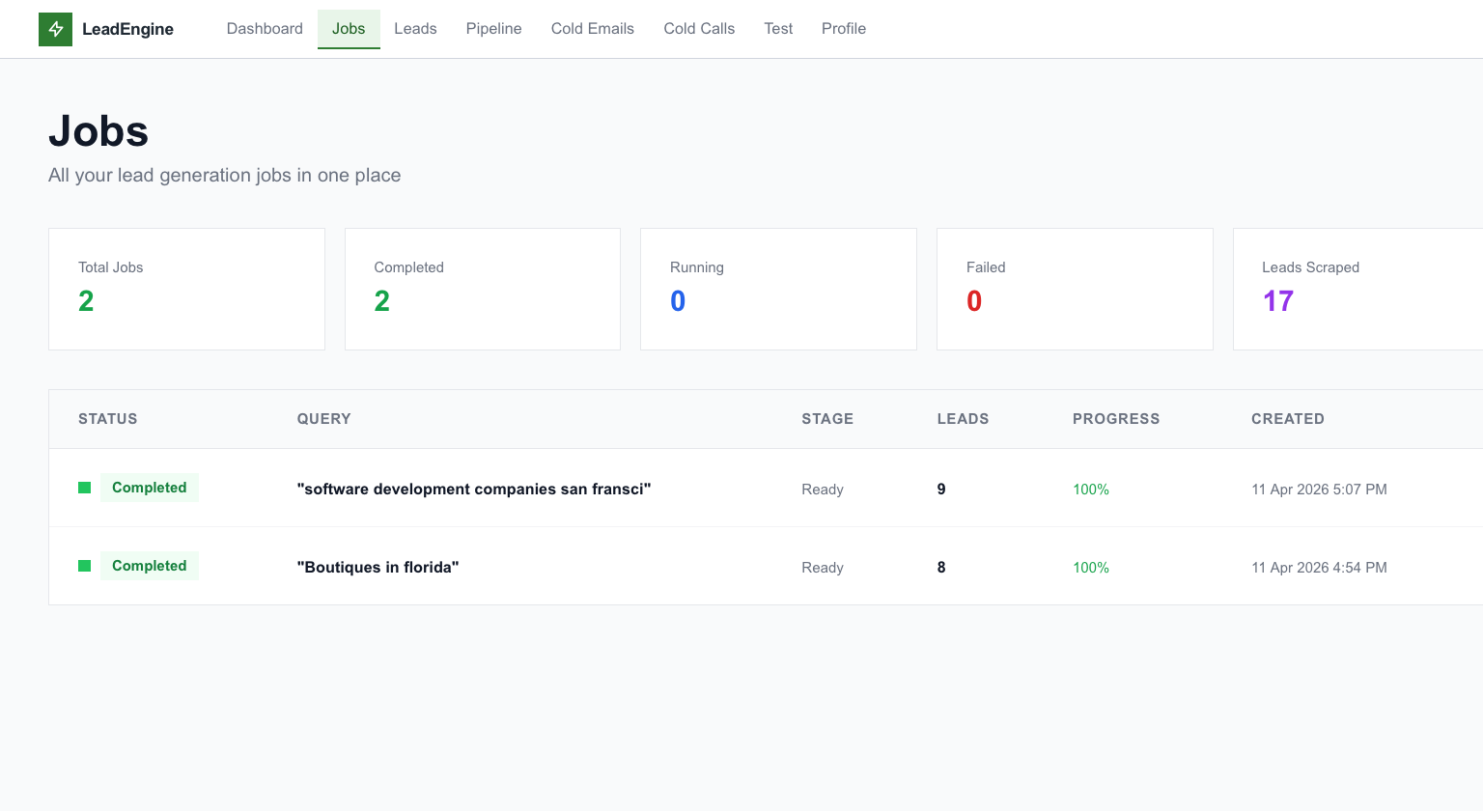Open the Leads section
The width and height of the screenshot is (1483, 812).
(415, 29)
